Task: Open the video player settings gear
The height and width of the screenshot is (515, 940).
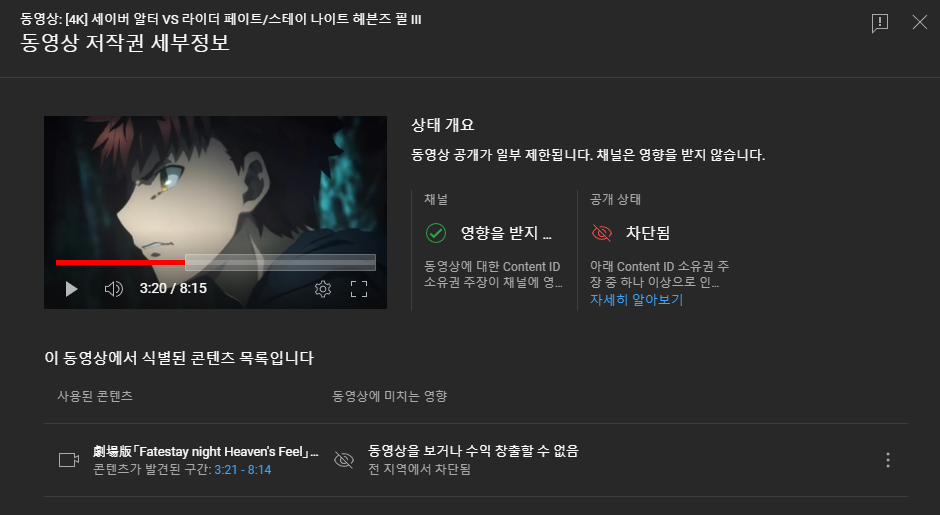Action: pyautogui.click(x=323, y=289)
